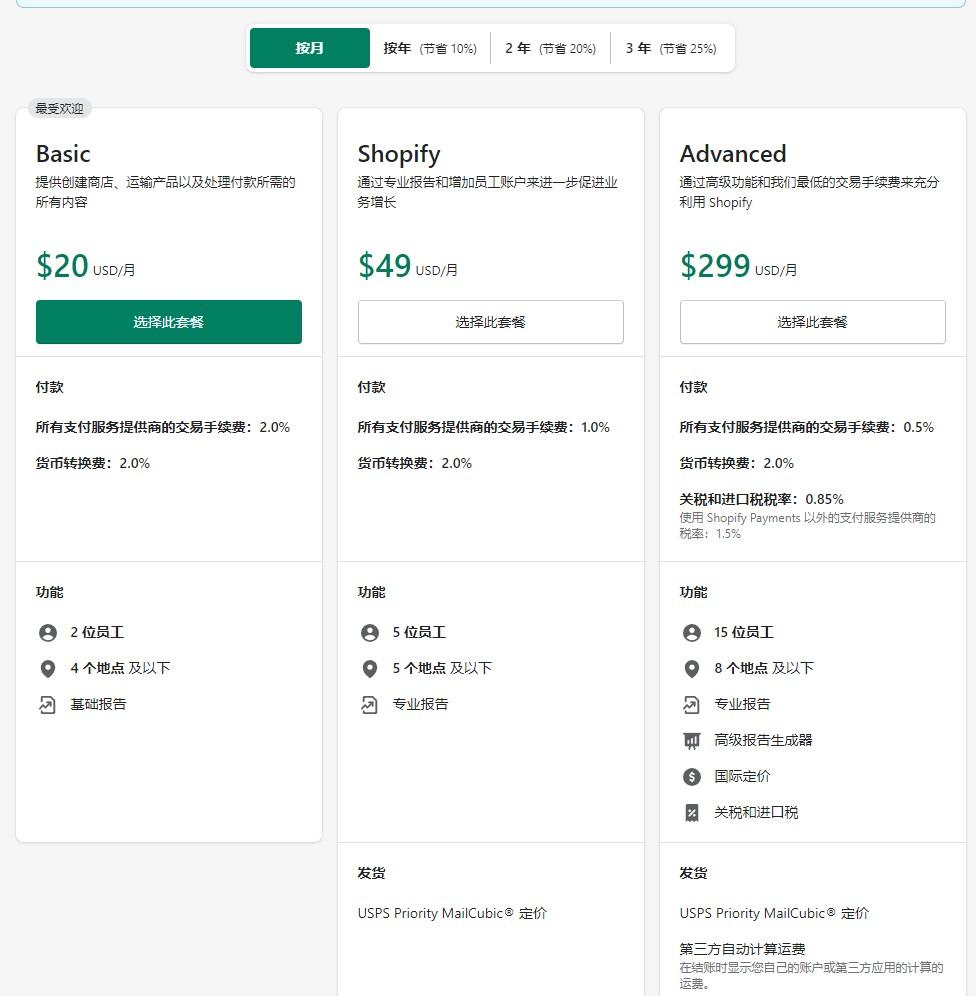The width and height of the screenshot is (976, 996).
Task: Click 8 个地点 及以下 text
Action: pos(764,668)
